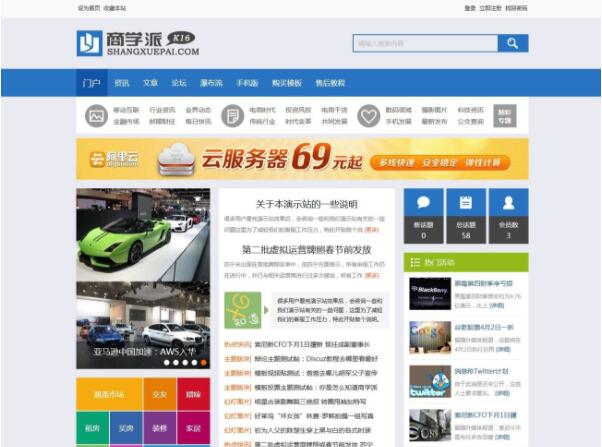Open the 好莱坞 "坏女孩" news list item

point(314,416)
